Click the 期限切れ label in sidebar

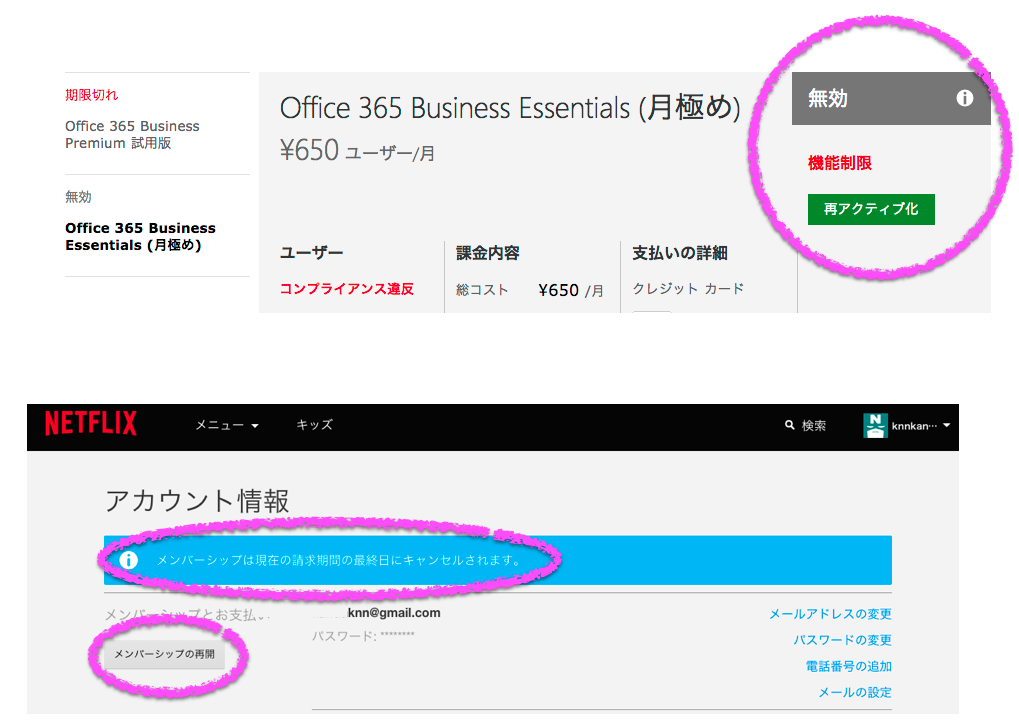pos(92,95)
